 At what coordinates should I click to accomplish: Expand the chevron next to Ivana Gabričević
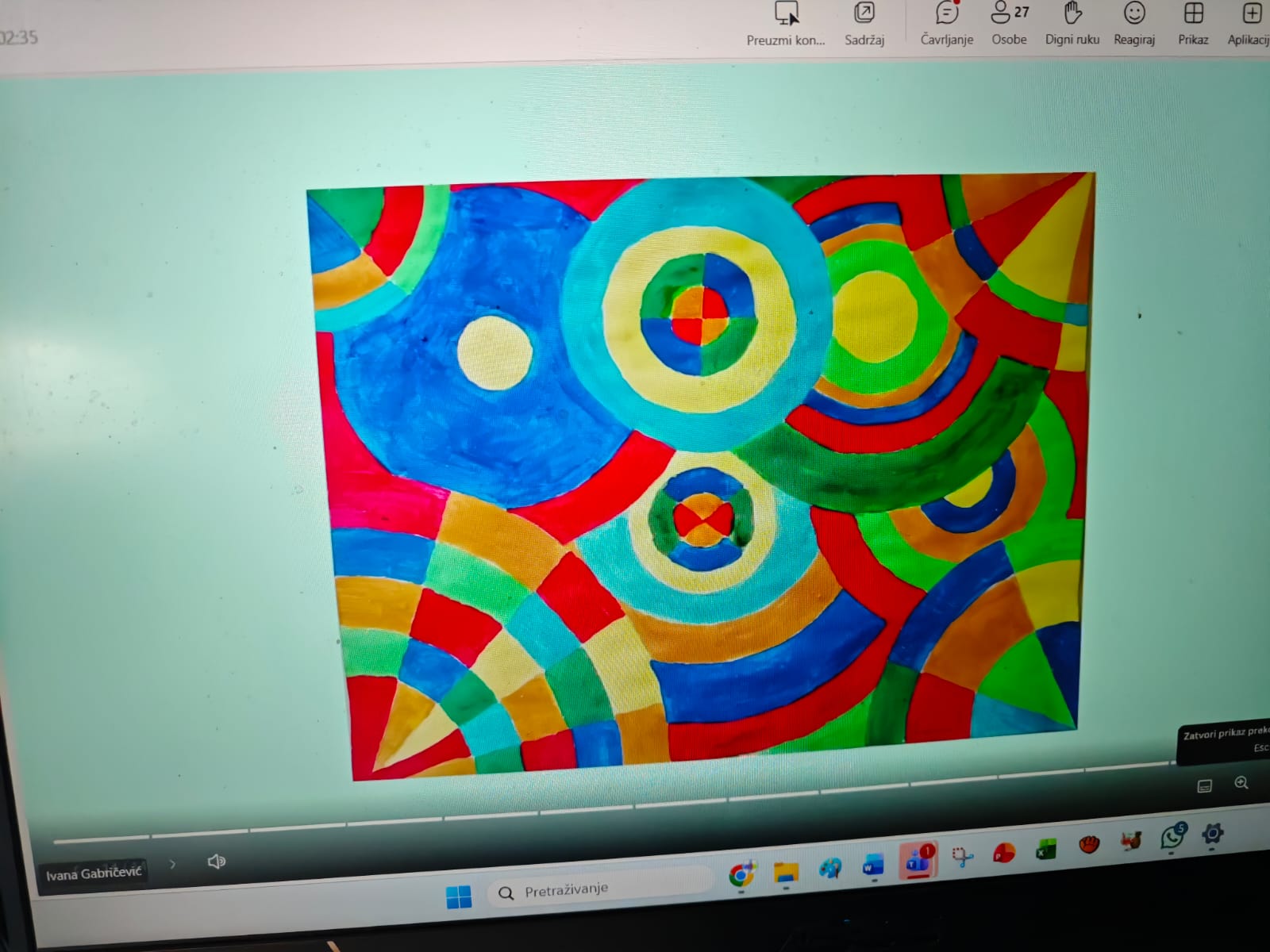click(x=172, y=864)
